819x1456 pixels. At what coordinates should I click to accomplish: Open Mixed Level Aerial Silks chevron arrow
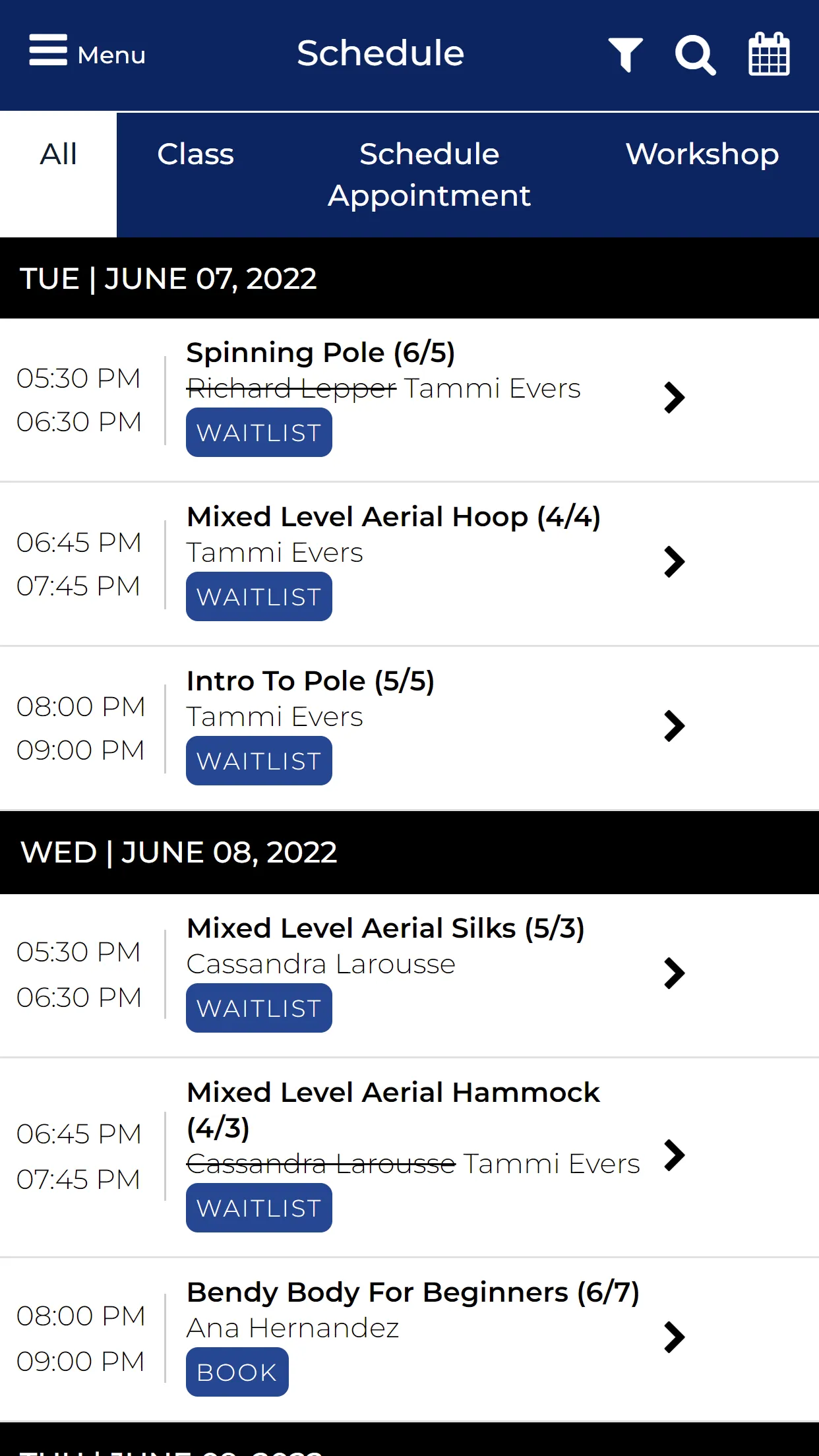point(674,973)
